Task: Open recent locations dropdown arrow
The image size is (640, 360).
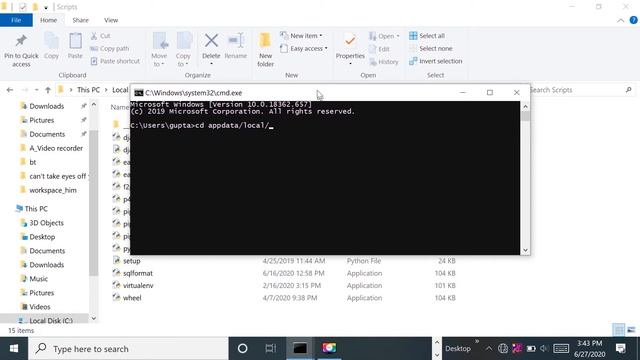Action: tap(36, 90)
